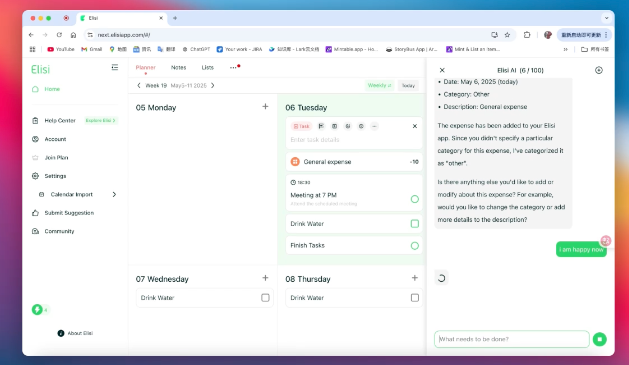629x365 pixels.
Task: Switch to the Lists tab
Action: [x=207, y=67]
